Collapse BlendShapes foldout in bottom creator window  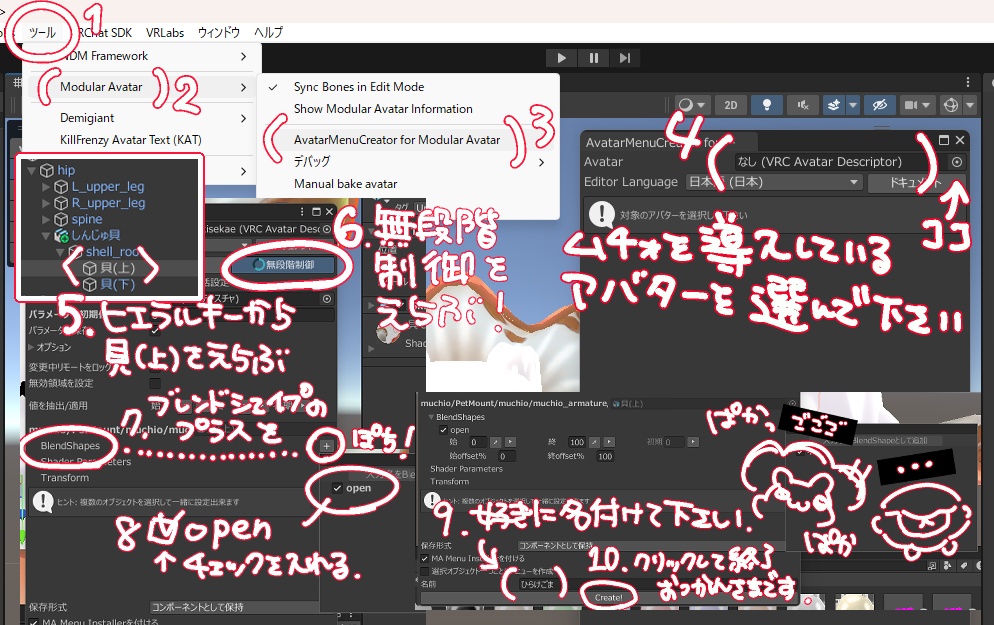(431, 417)
